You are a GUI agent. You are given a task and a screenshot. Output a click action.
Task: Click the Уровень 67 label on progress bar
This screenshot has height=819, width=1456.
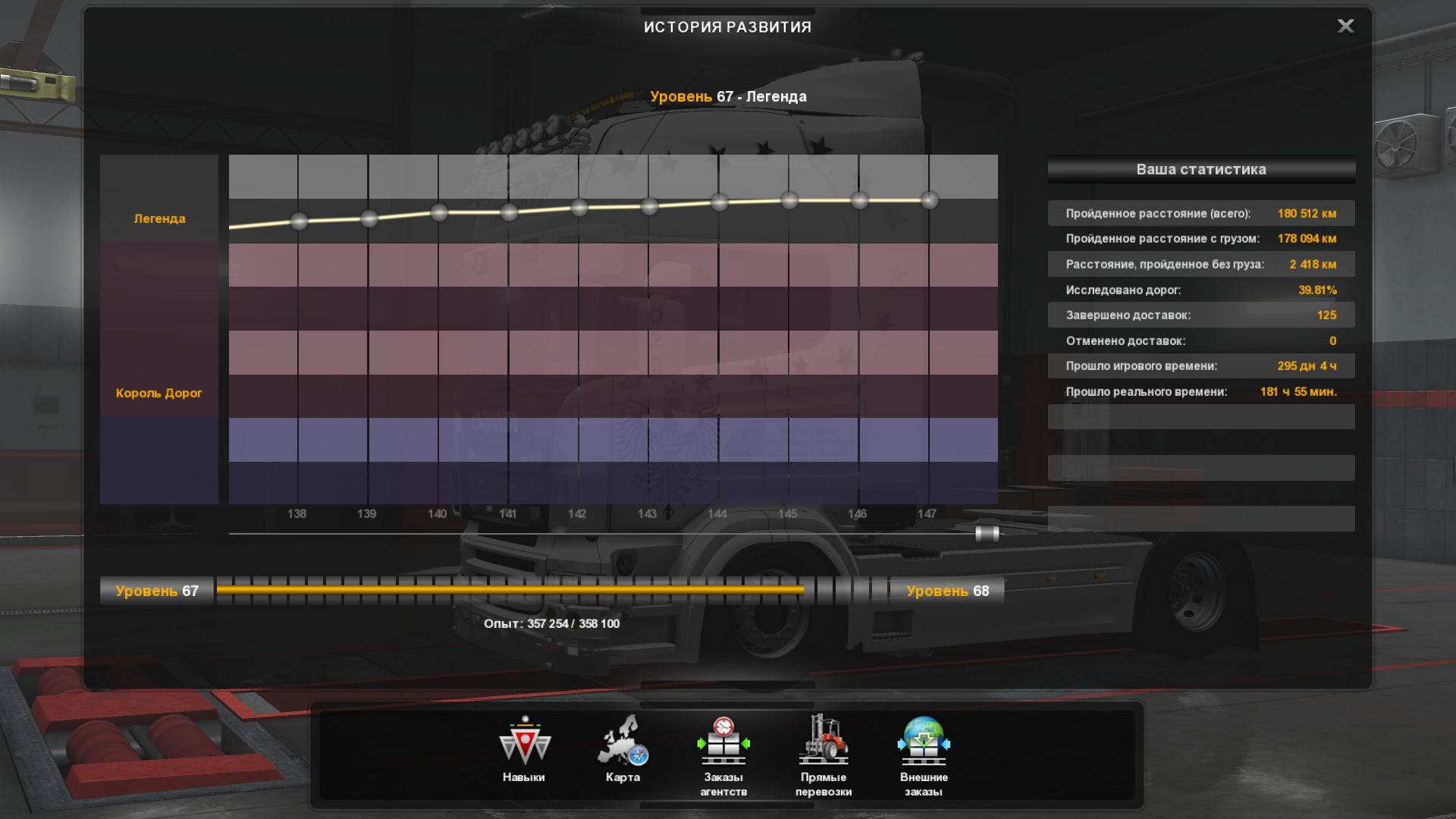[x=157, y=591]
